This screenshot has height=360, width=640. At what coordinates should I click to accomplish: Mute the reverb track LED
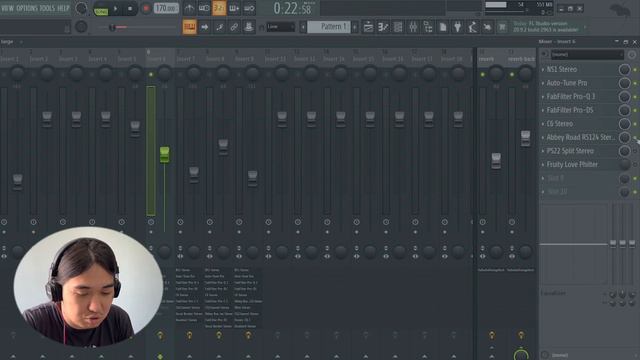coord(482,75)
